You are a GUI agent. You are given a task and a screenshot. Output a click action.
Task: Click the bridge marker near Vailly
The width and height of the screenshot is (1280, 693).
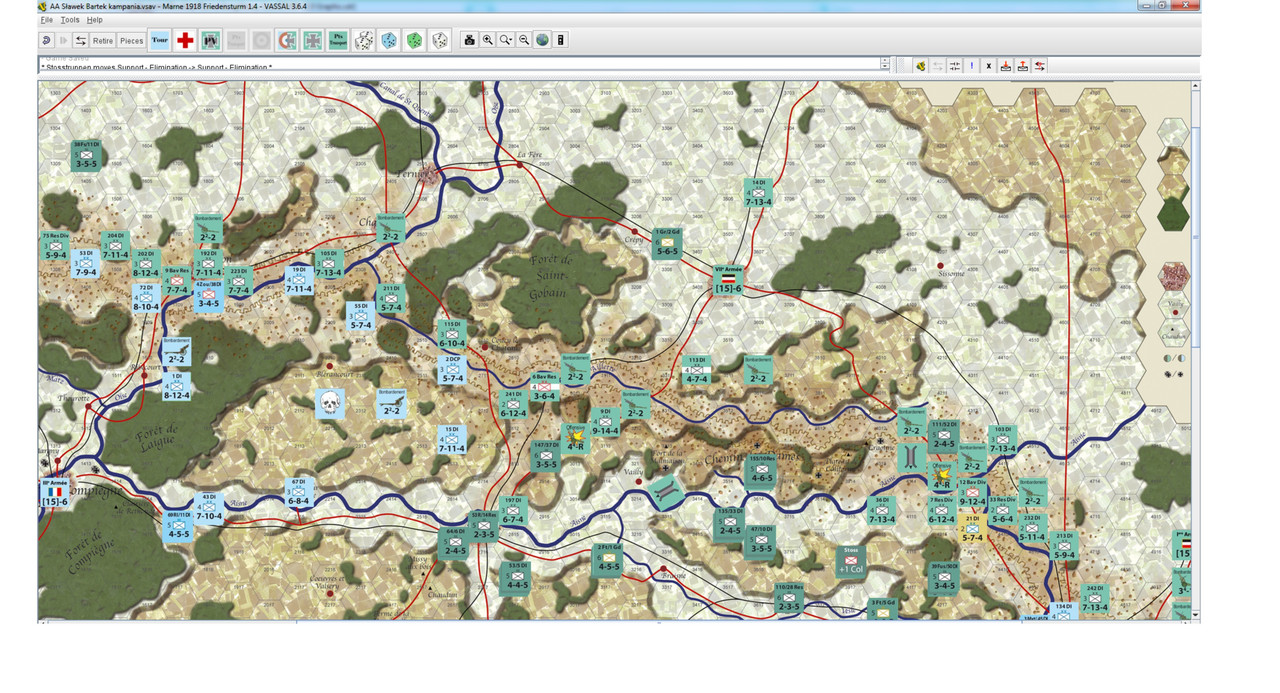pyautogui.click(x=667, y=491)
